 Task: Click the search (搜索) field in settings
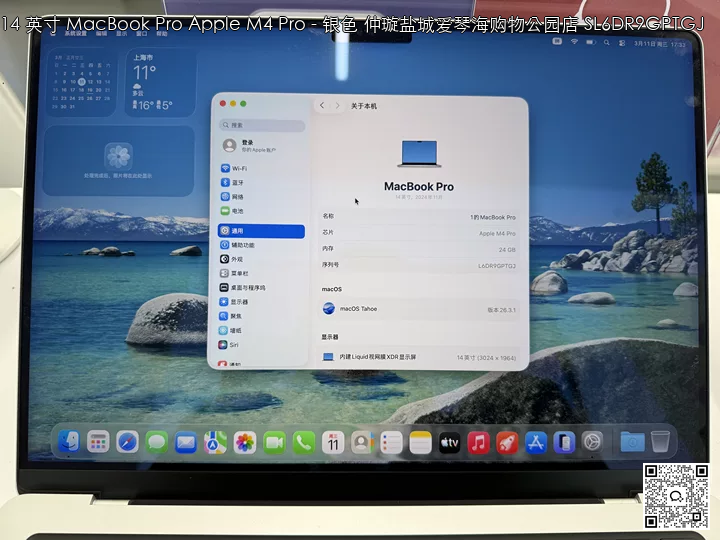click(x=262, y=126)
